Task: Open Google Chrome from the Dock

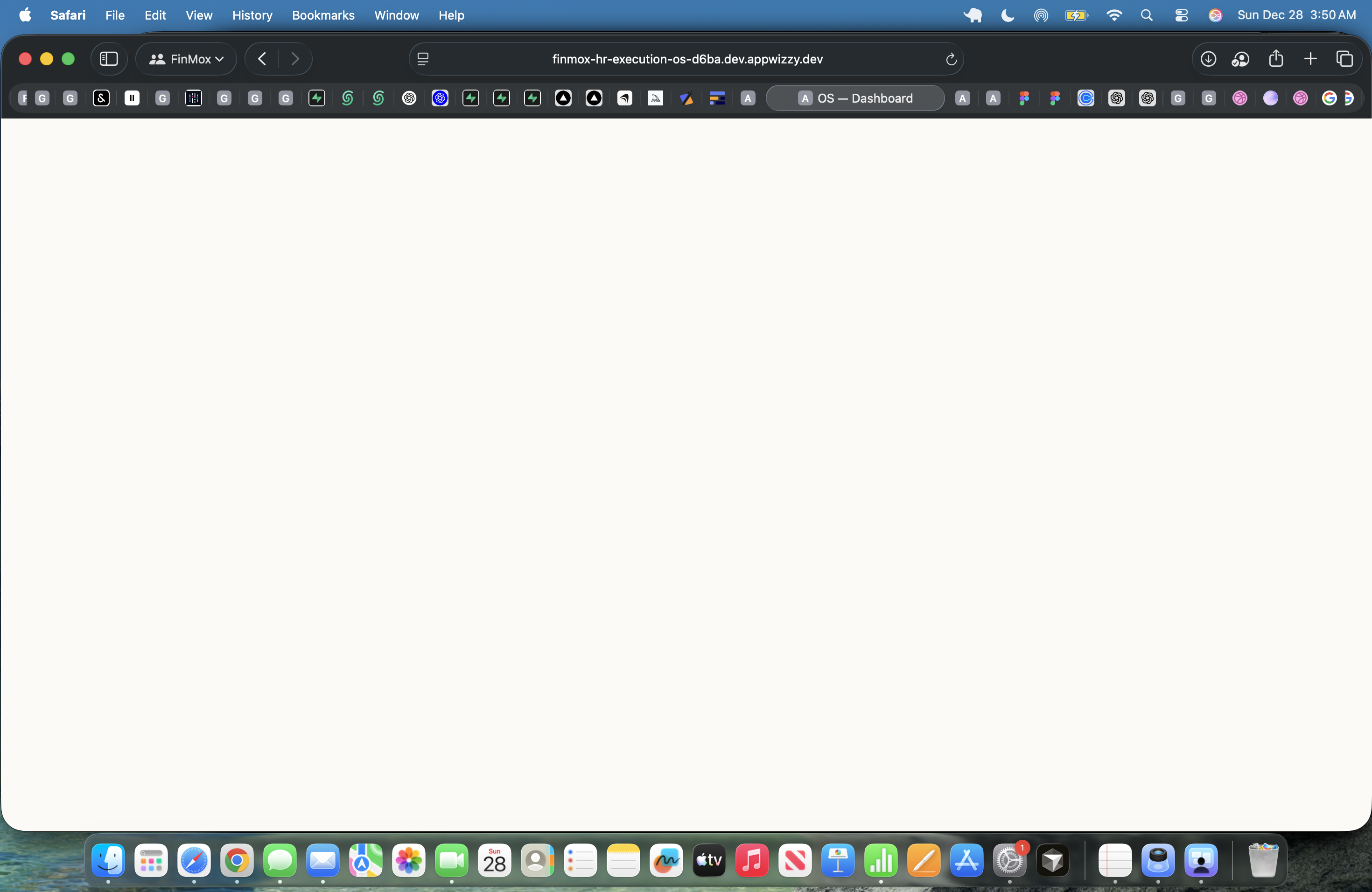Action: [x=236, y=861]
